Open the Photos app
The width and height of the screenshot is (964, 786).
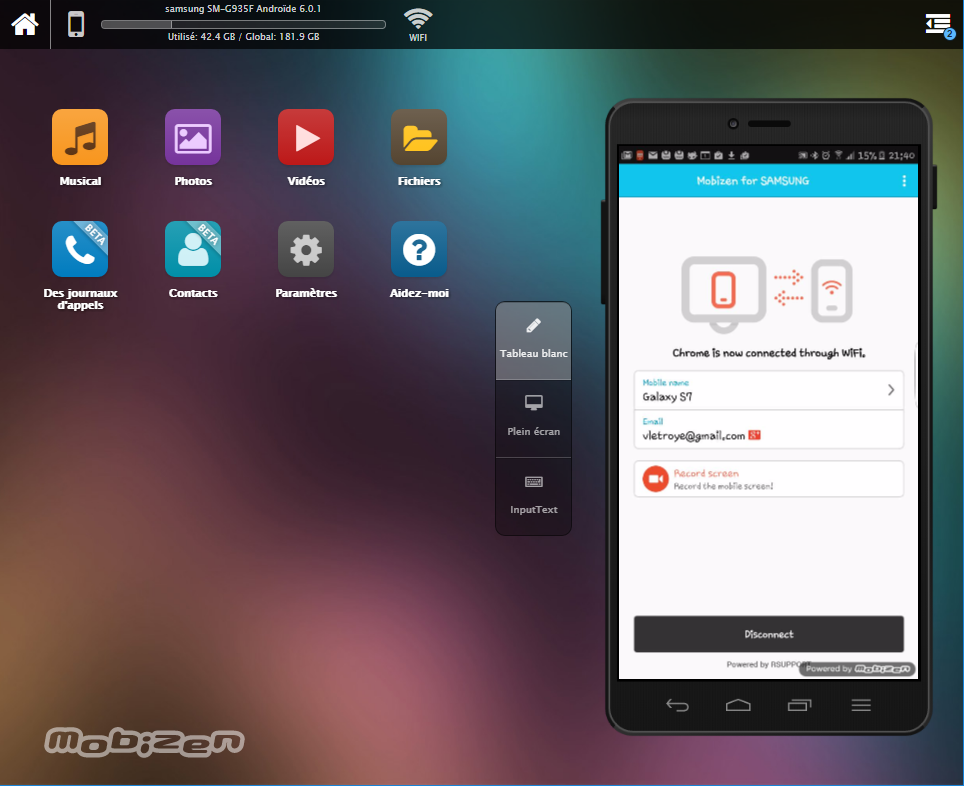pos(193,137)
